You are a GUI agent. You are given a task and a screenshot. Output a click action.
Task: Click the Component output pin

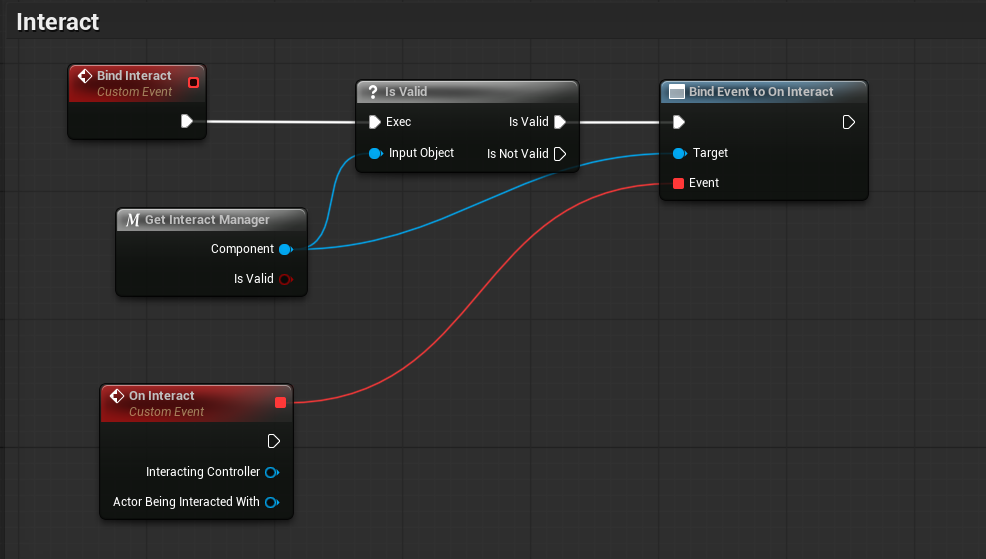coord(285,249)
